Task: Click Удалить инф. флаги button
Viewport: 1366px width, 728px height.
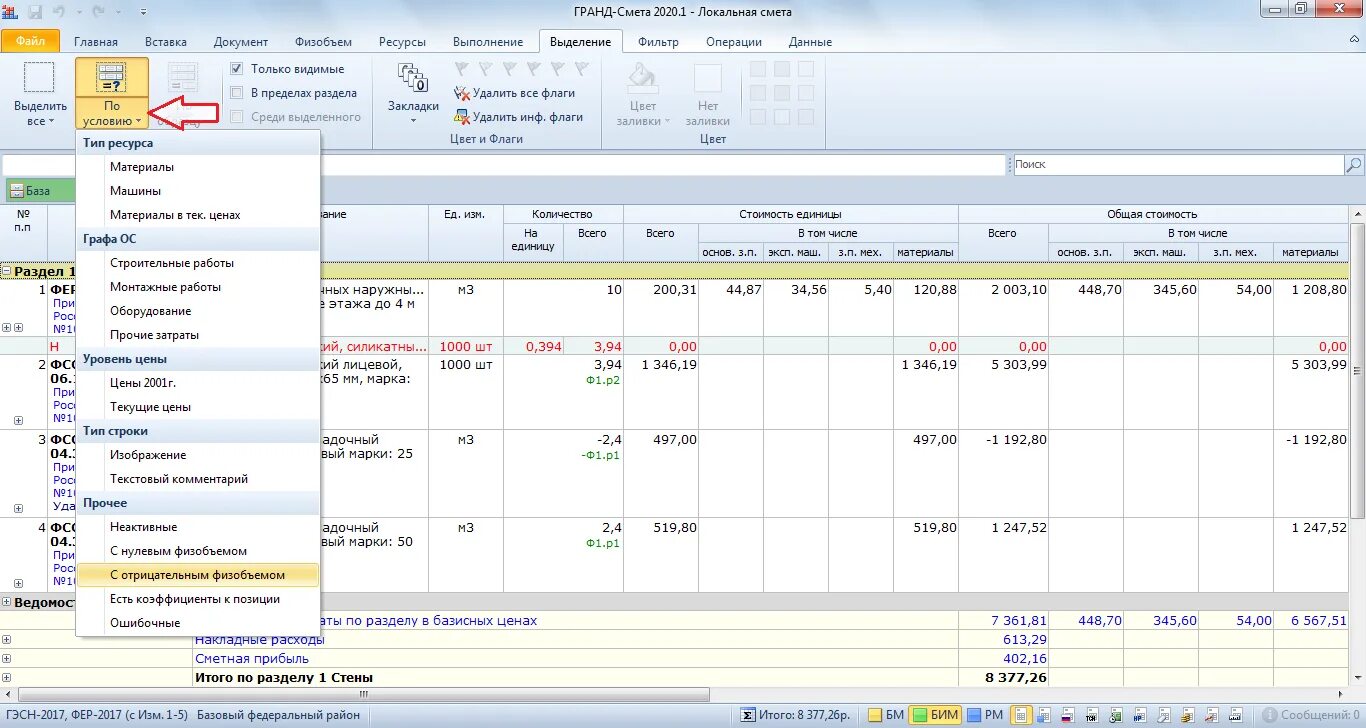Action: coord(518,117)
